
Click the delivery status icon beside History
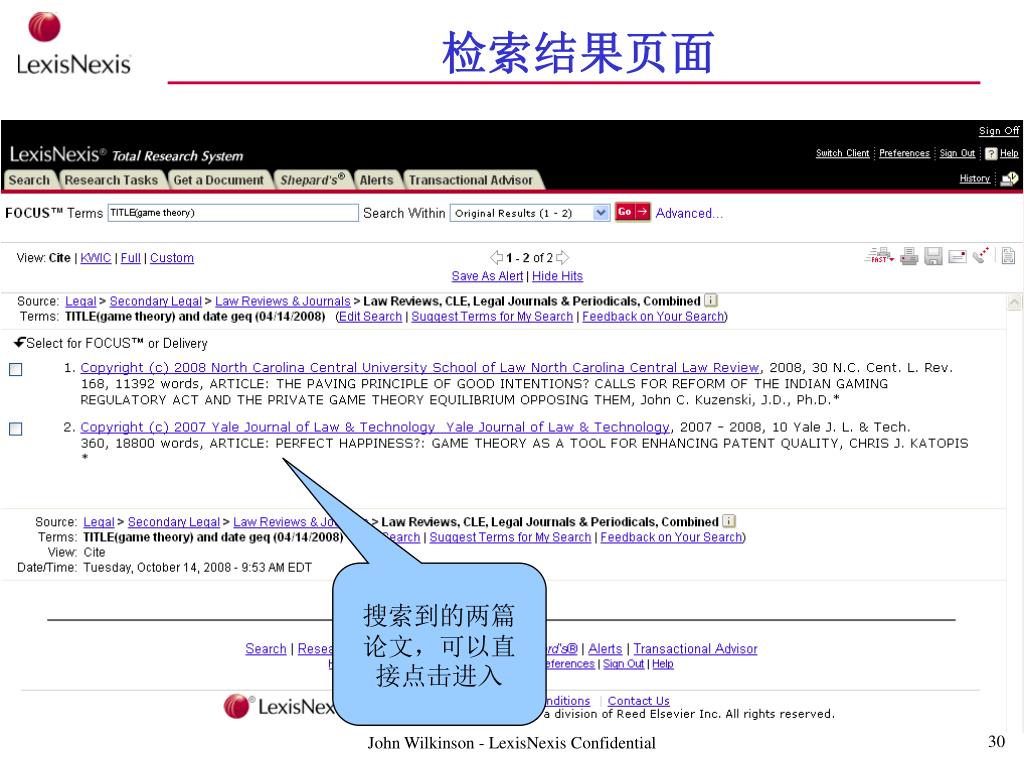[1010, 178]
